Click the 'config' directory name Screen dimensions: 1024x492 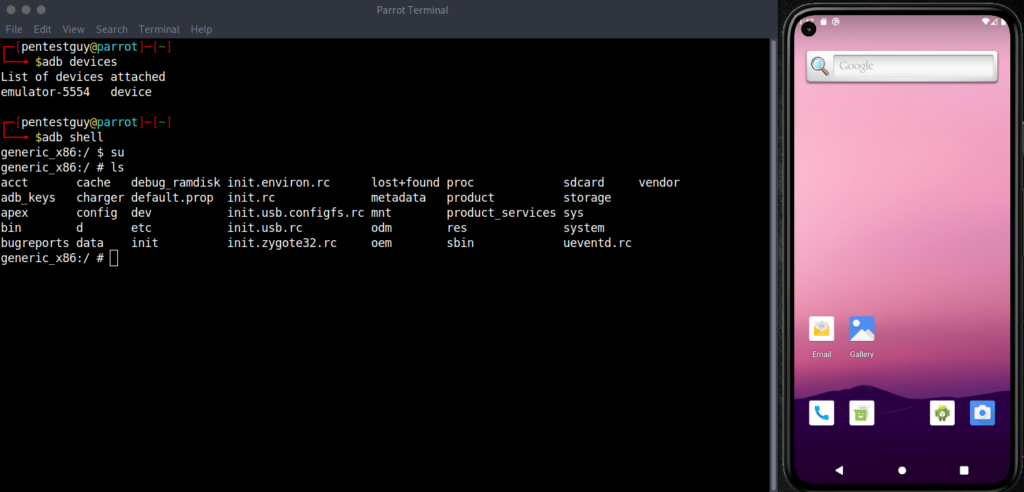(x=97, y=213)
